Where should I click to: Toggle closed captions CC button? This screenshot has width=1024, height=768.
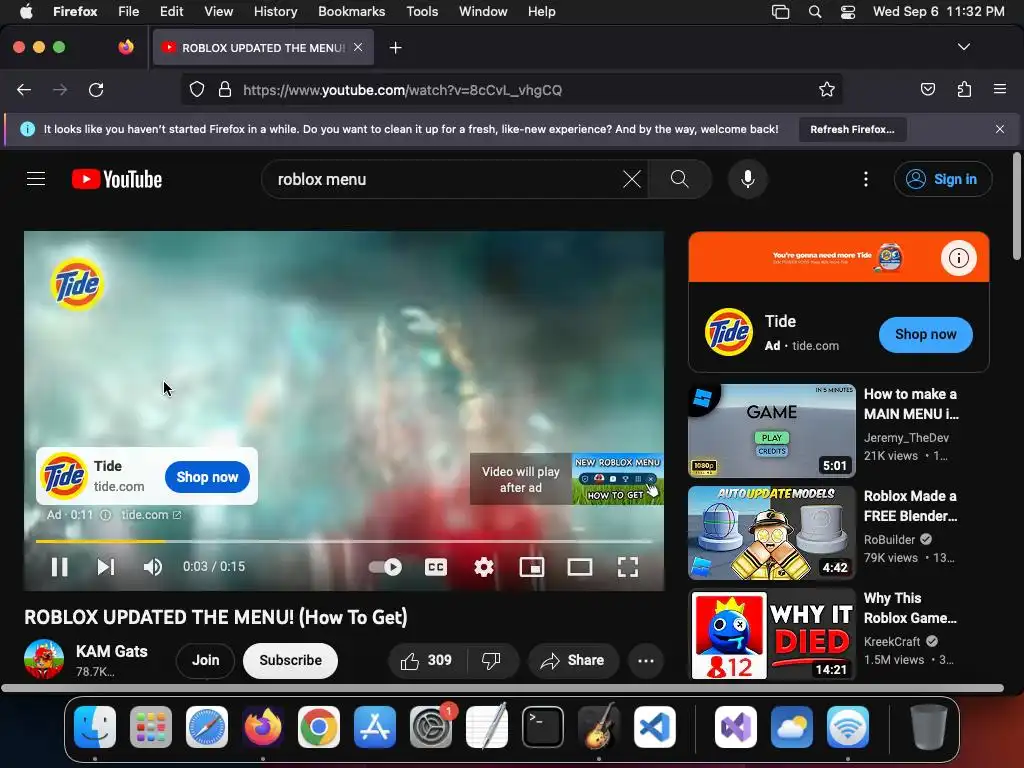point(436,567)
